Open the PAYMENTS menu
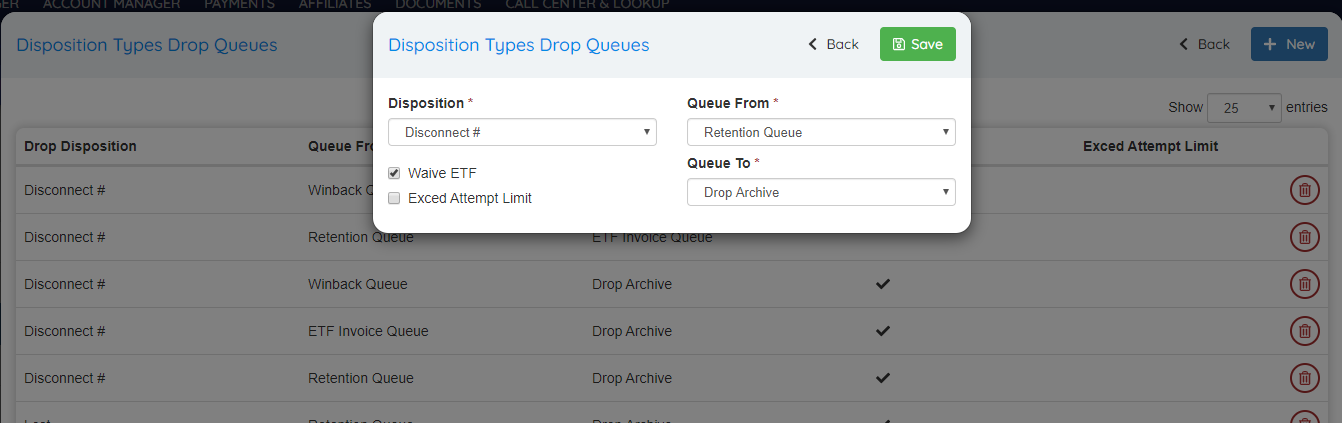Screen dimensions: 1342x423 (x=239, y=5)
